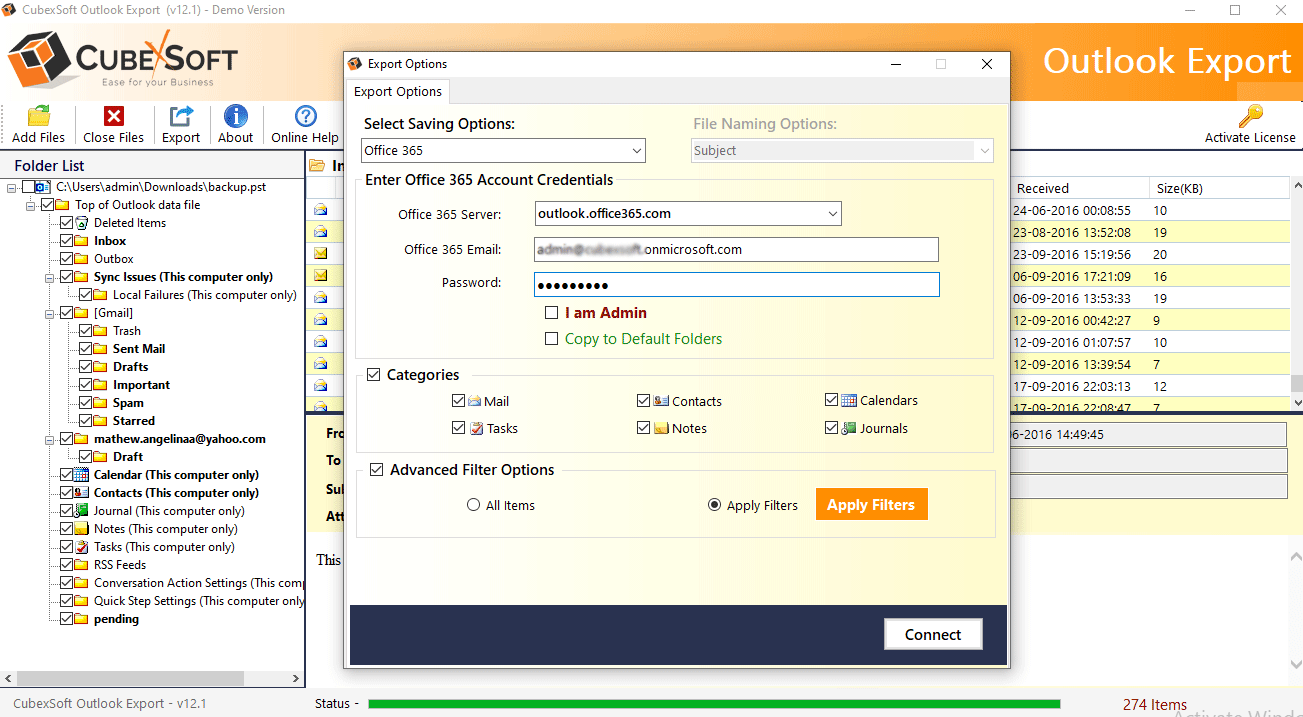Select the Apply Filters radio button
Viewport: 1303px width, 717px height.
tap(714, 505)
